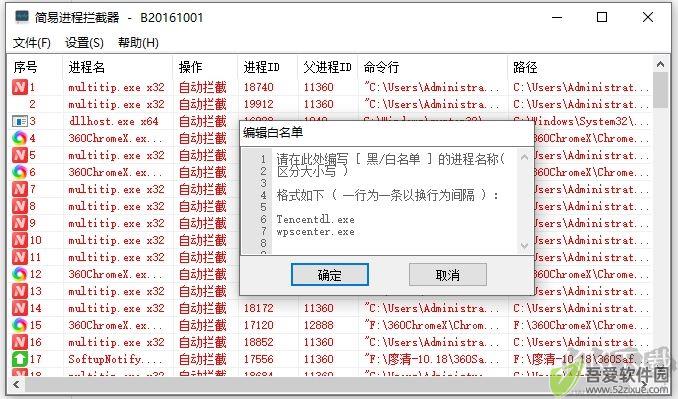Image resolution: width=678 pixels, height=399 pixels.
Task: Open the 帮助(H) menu
Action: click(138, 43)
